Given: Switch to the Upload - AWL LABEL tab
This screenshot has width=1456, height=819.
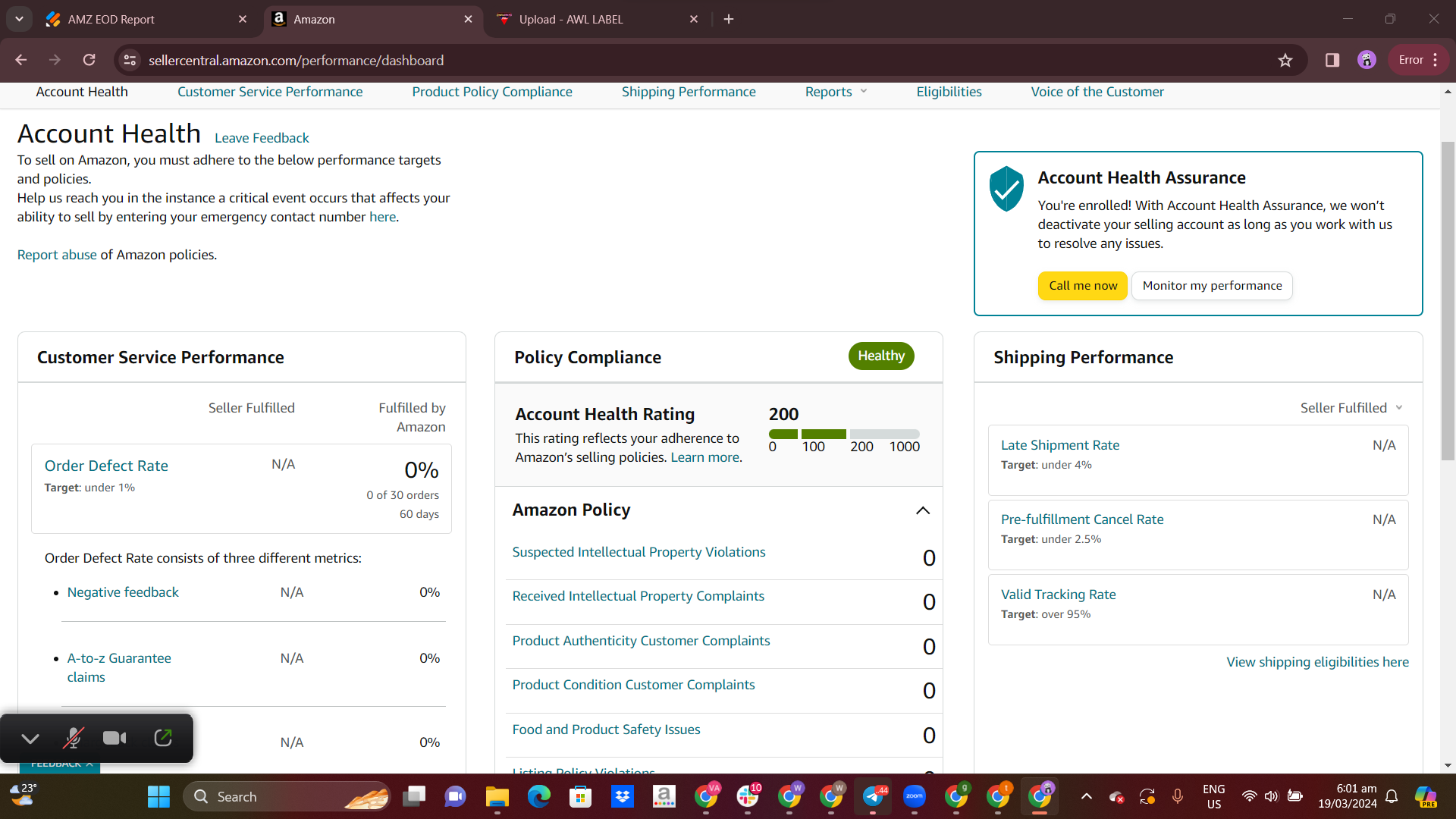Looking at the screenshot, I should 595,19.
